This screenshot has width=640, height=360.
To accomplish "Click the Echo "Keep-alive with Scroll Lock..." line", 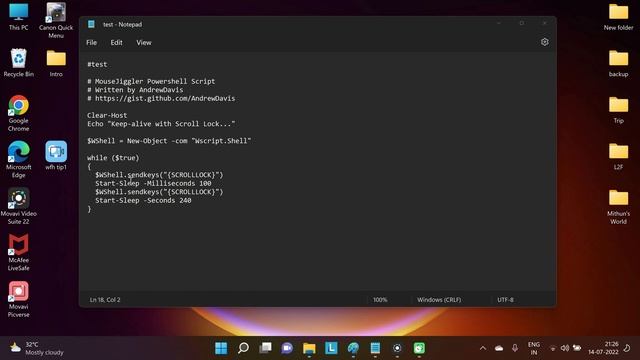I will [x=161, y=124].
